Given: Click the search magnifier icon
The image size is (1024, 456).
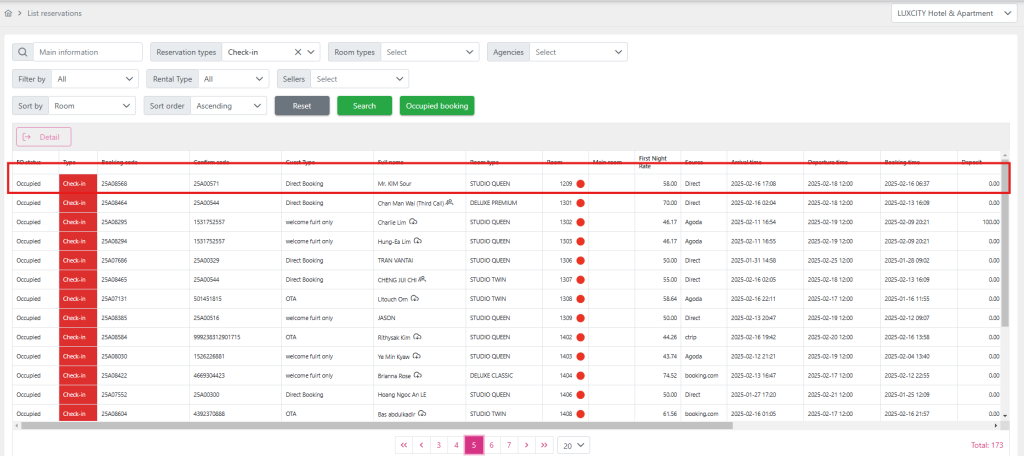Looking at the screenshot, I should pyautogui.click(x=22, y=52).
